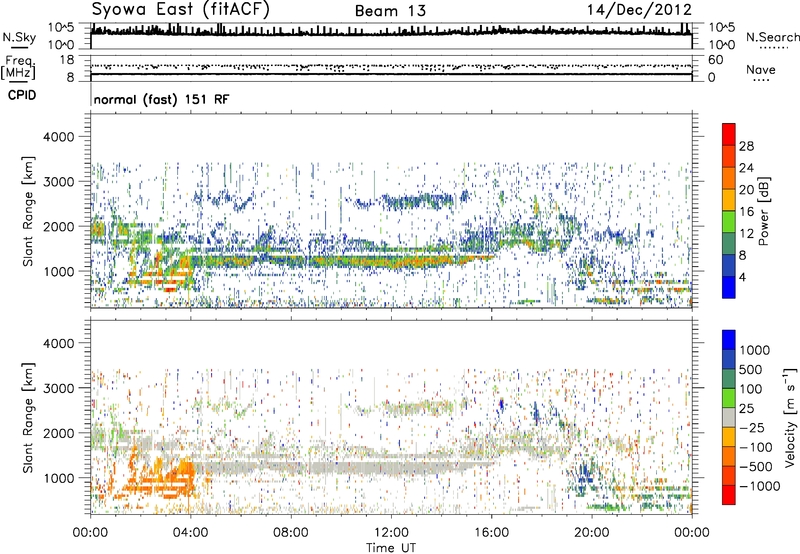Image resolution: width=800 pixels, height=554 pixels.
Task: Click the strong orange echo band near 12:00
Action: 393,262
